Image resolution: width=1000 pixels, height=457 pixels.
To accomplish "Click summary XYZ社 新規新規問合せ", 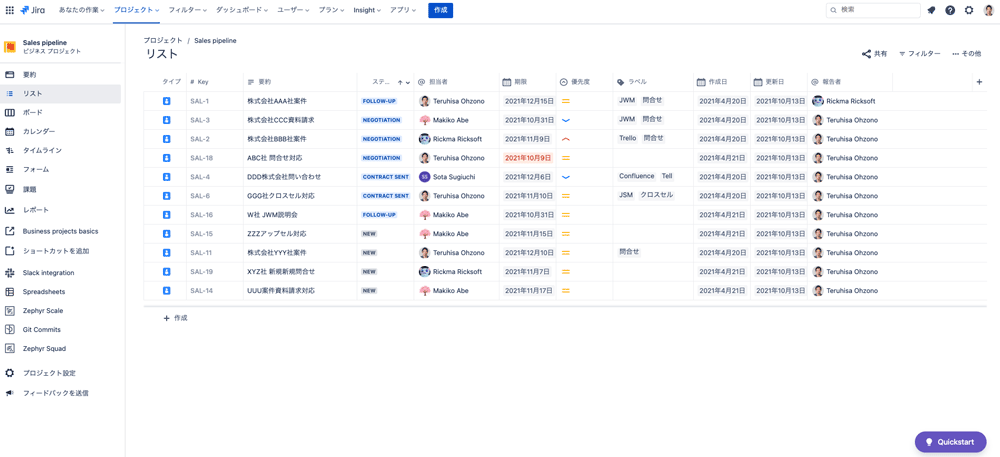I will point(281,272).
